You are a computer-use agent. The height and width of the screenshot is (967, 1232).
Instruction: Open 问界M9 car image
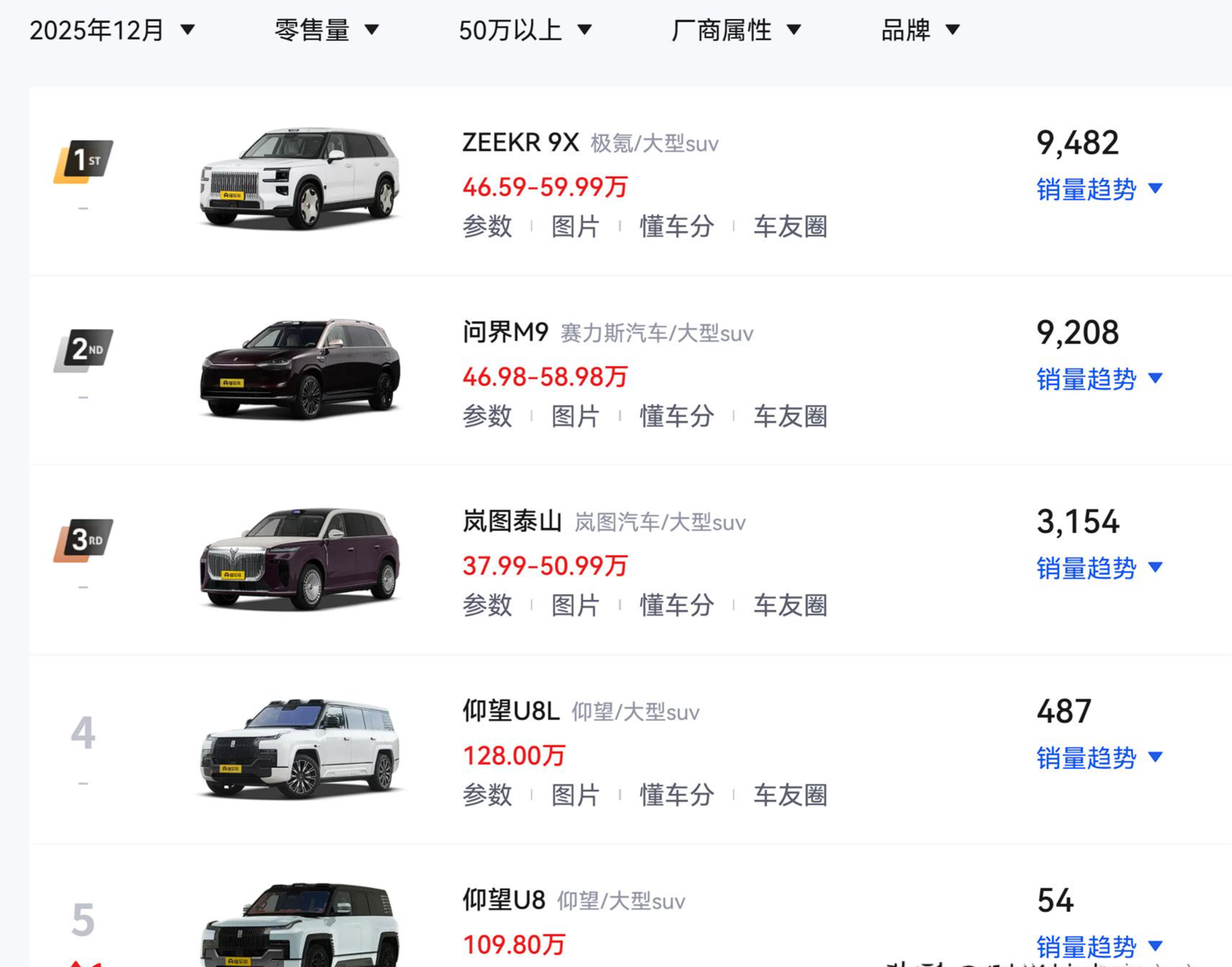pyautogui.click(x=300, y=368)
